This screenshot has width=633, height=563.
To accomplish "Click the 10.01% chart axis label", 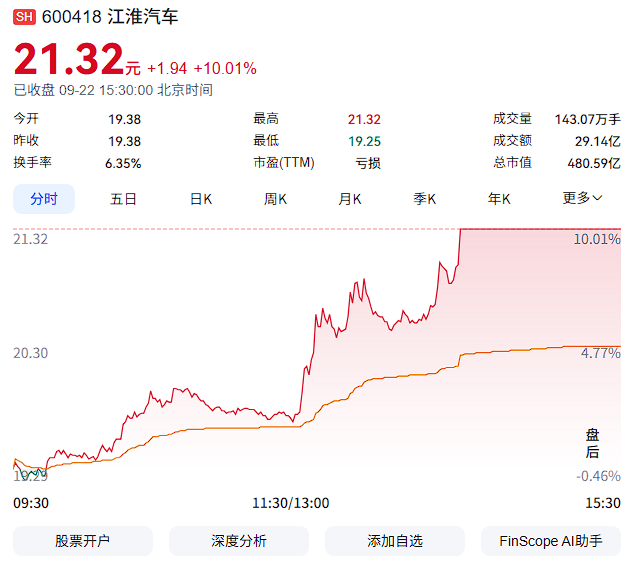I will (x=597, y=239).
